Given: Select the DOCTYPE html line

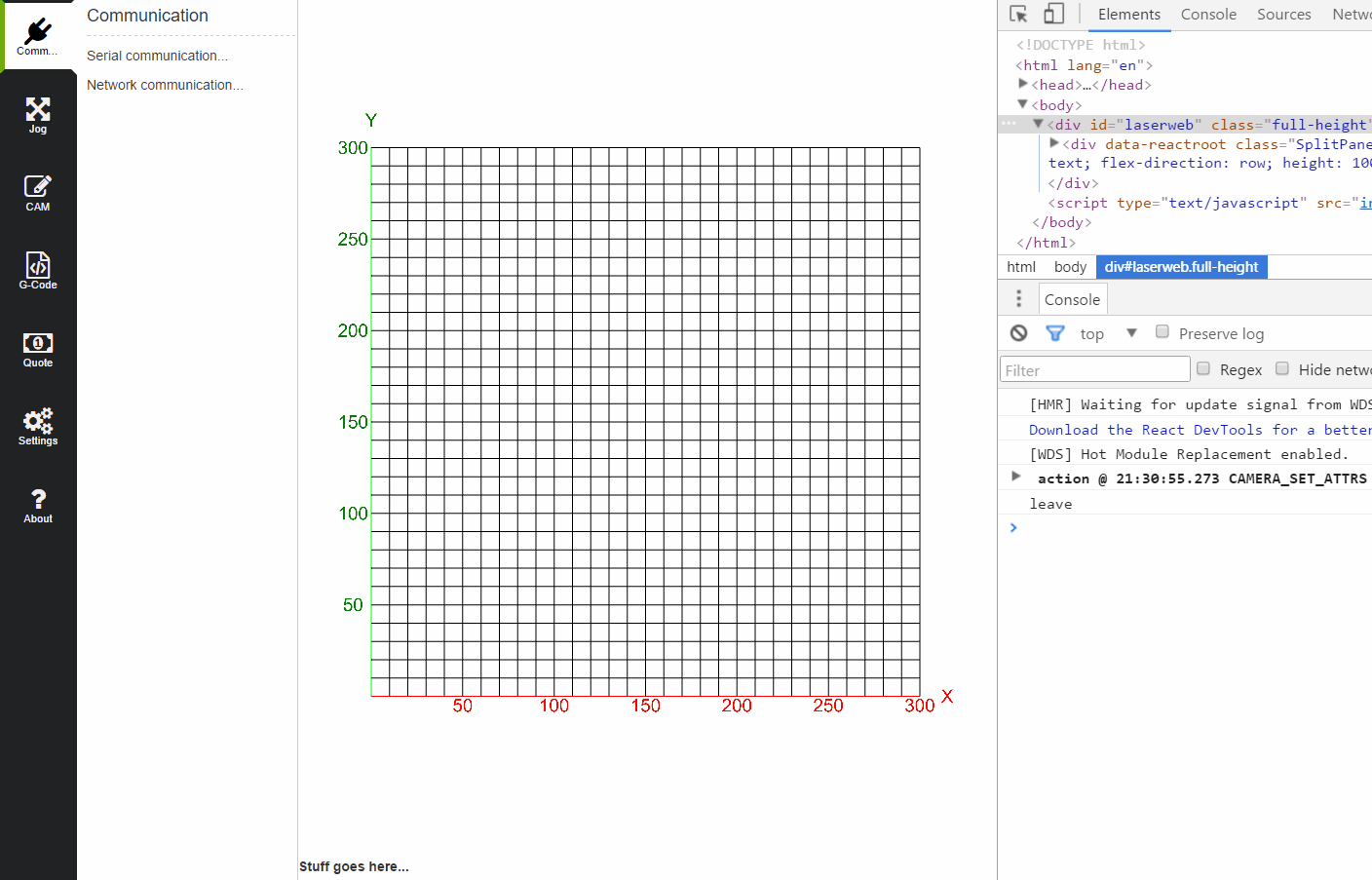Looking at the screenshot, I should click(x=1081, y=45).
